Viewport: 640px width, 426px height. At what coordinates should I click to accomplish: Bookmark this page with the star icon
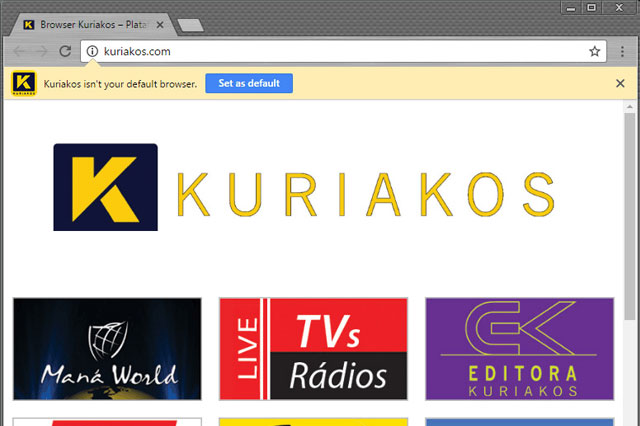point(594,51)
